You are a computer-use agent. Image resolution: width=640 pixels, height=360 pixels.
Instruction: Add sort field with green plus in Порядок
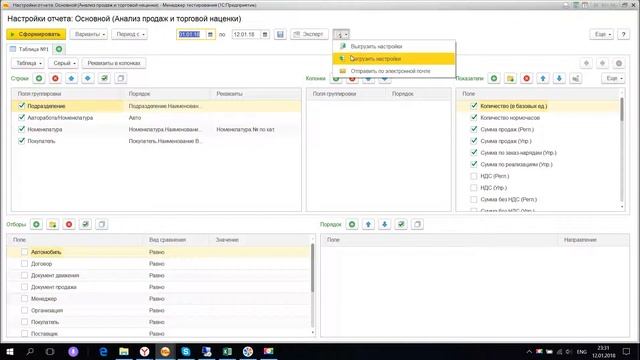pyautogui.click(x=352, y=224)
